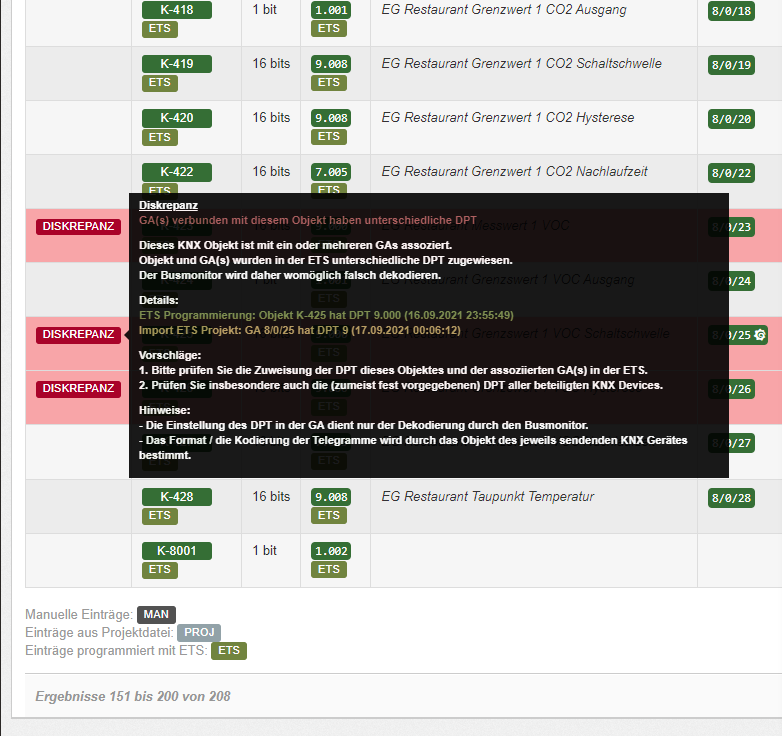Click the ETS badge below K-8001
The height and width of the screenshot is (736, 782).
click(x=160, y=570)
